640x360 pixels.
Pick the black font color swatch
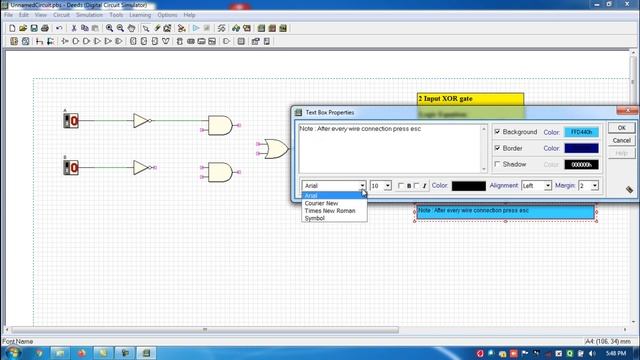tap(469, 186)
